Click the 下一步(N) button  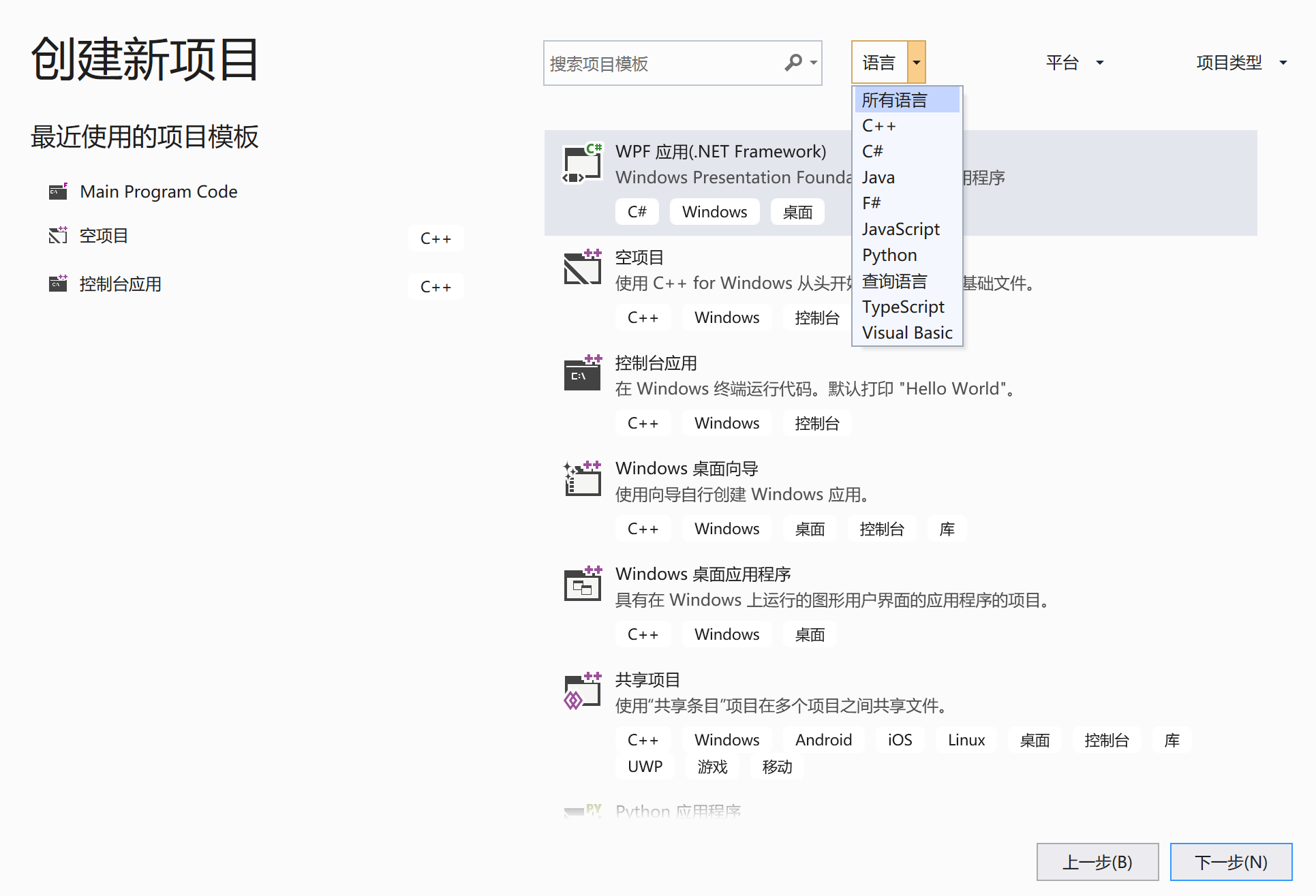(1230, 861)
